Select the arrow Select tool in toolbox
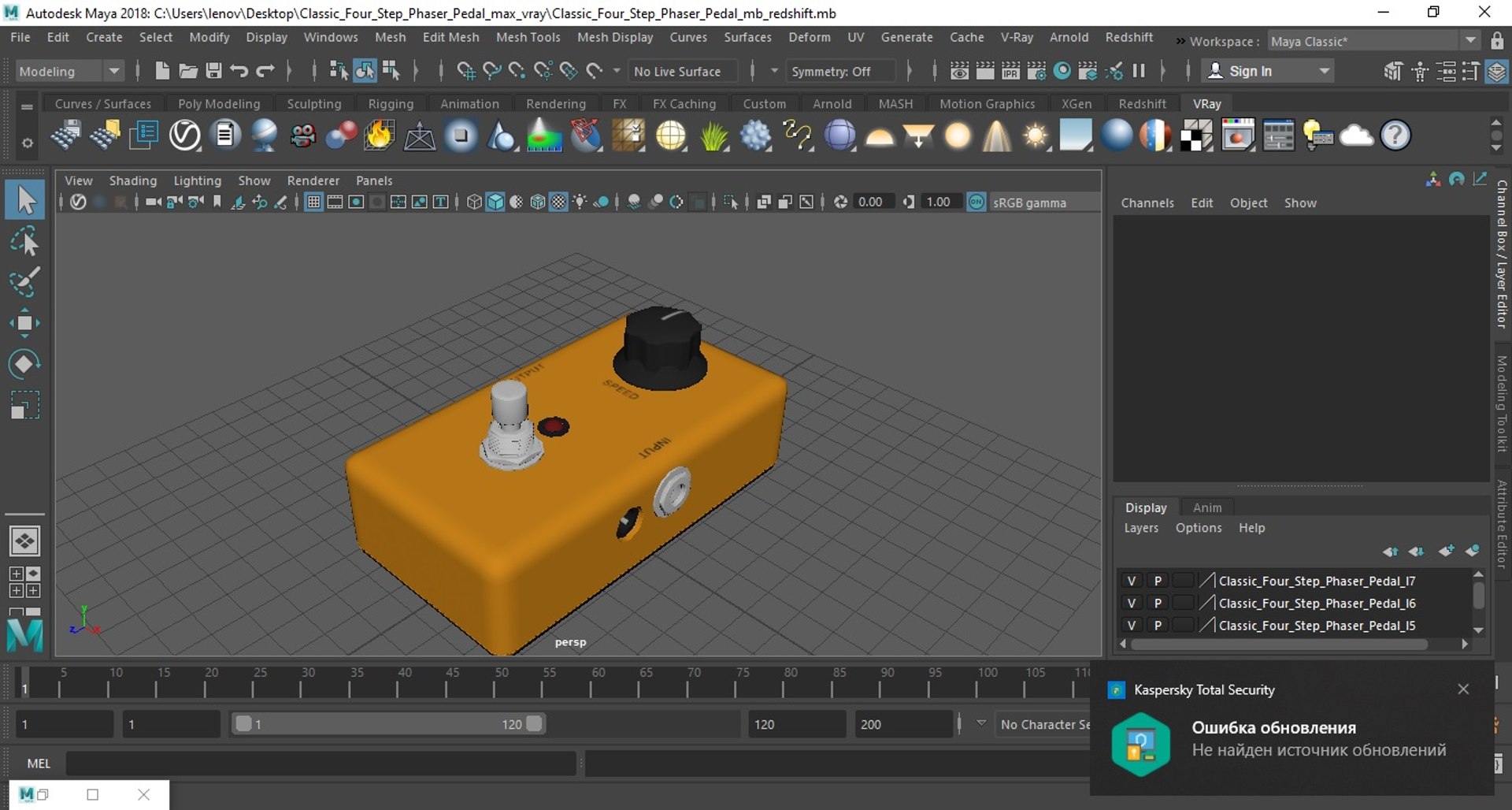The image size is (1512, 810). [x=25, y=200]
